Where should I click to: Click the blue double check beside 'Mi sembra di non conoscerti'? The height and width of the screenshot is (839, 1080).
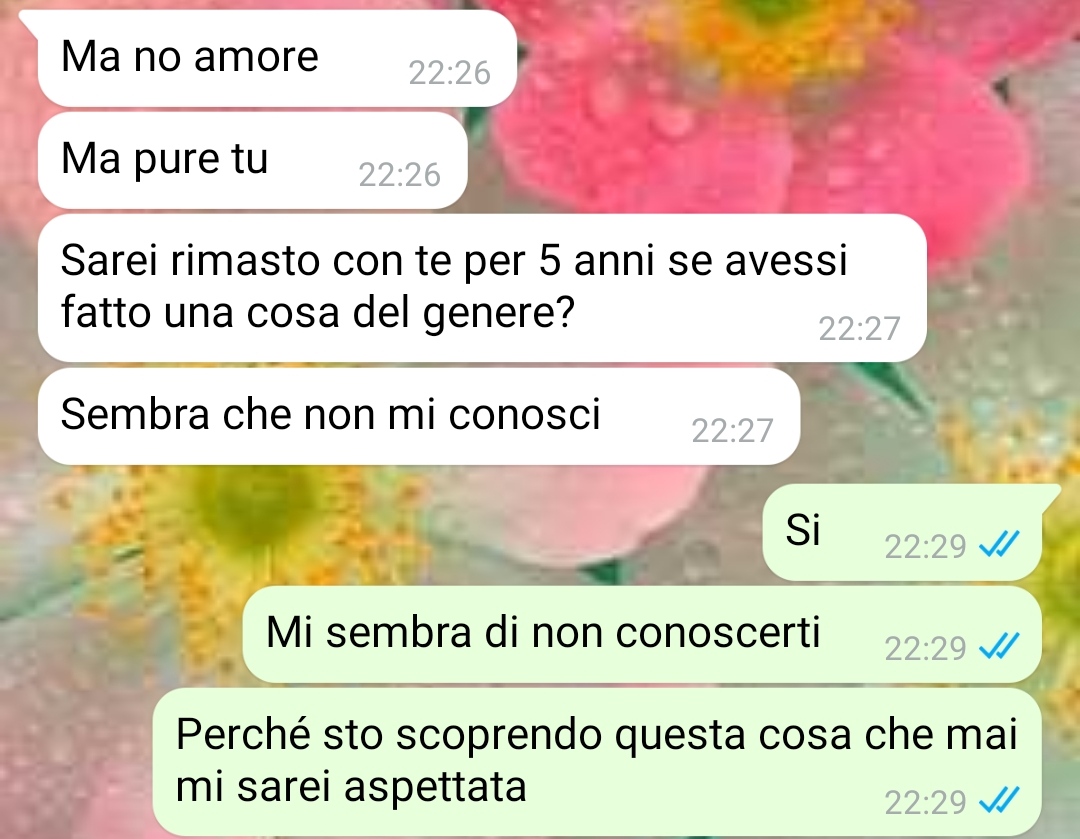[999, 647]
